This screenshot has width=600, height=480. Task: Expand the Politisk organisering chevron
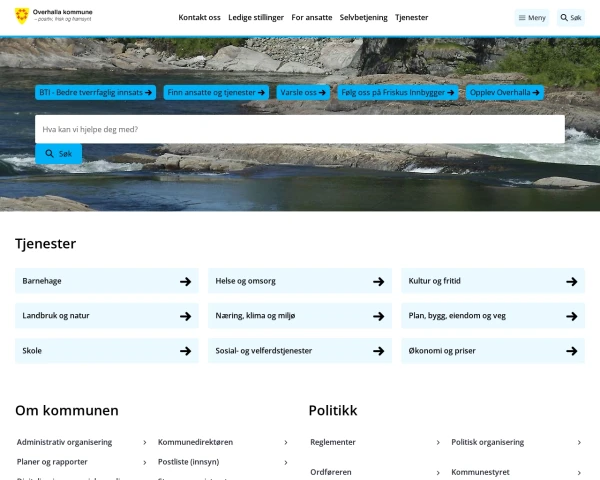pos(579,442)
